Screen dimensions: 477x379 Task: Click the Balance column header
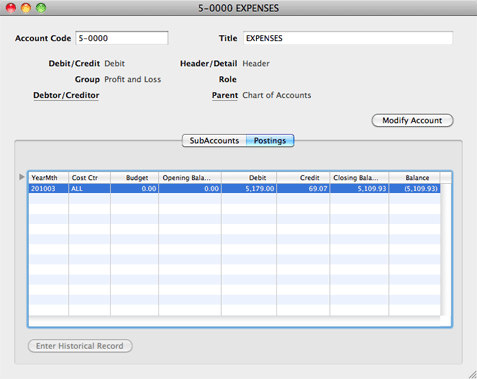[415, 178]
